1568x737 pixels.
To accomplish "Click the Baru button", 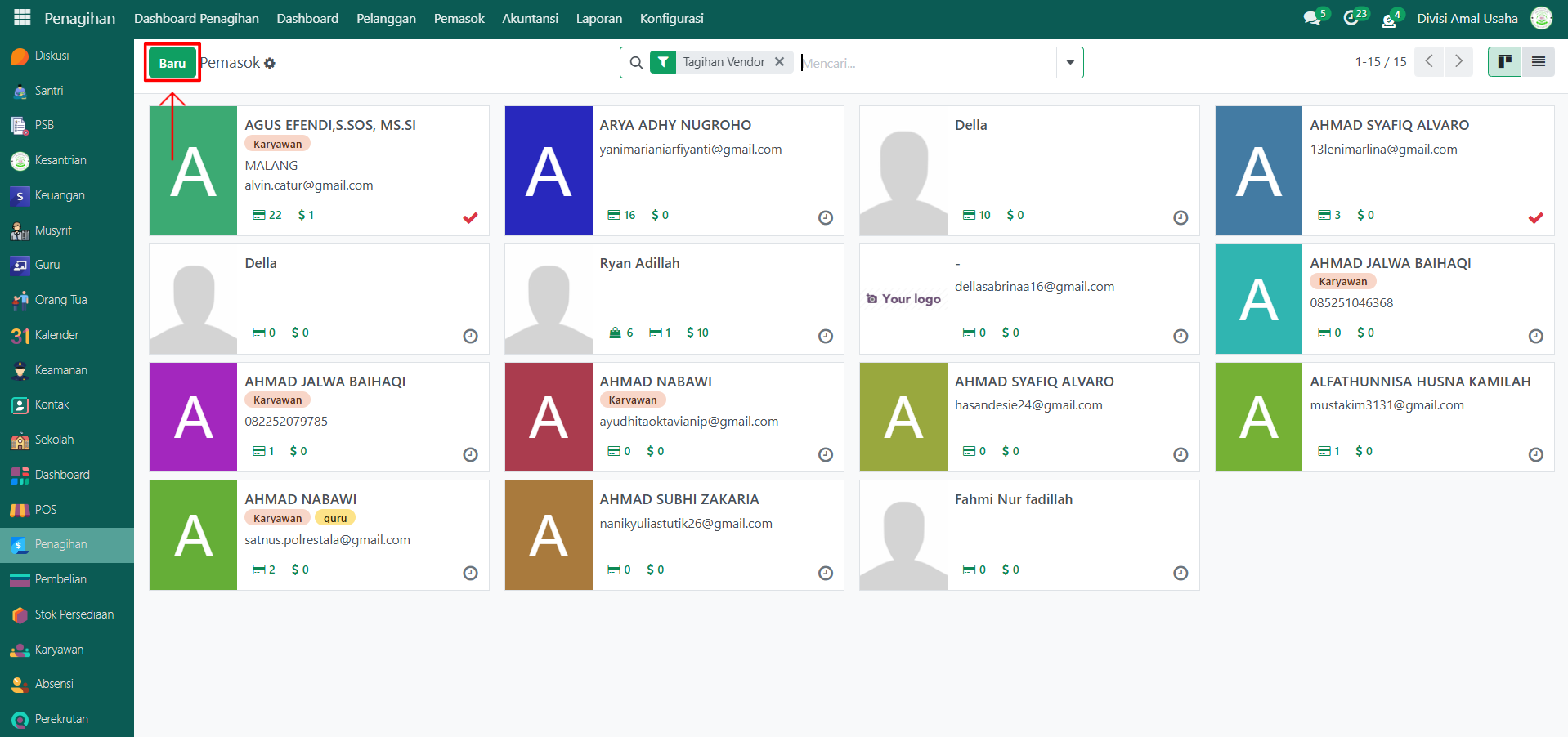I will tap(172, 63).
